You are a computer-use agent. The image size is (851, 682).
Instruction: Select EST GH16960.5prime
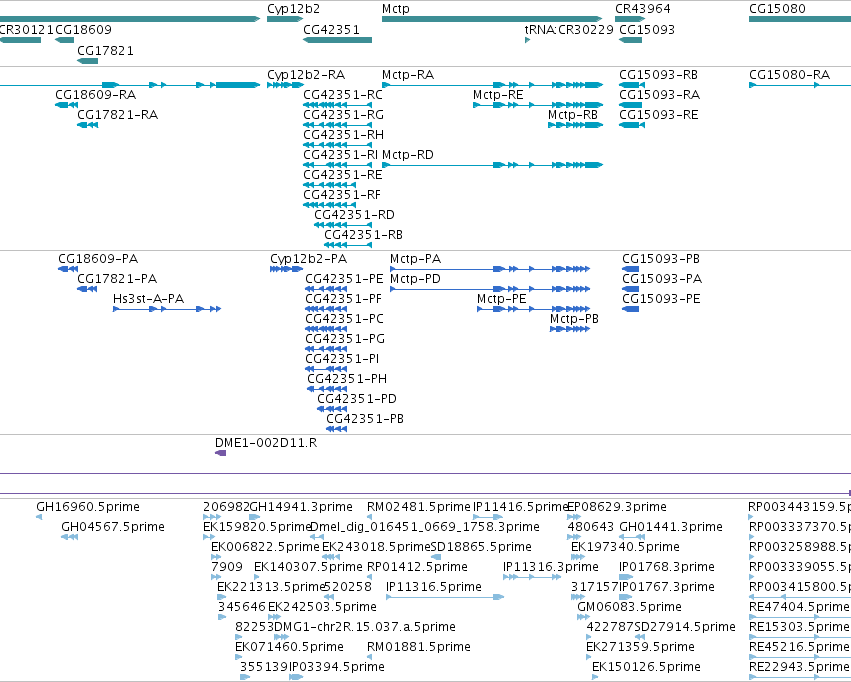(x=88, y=507)
